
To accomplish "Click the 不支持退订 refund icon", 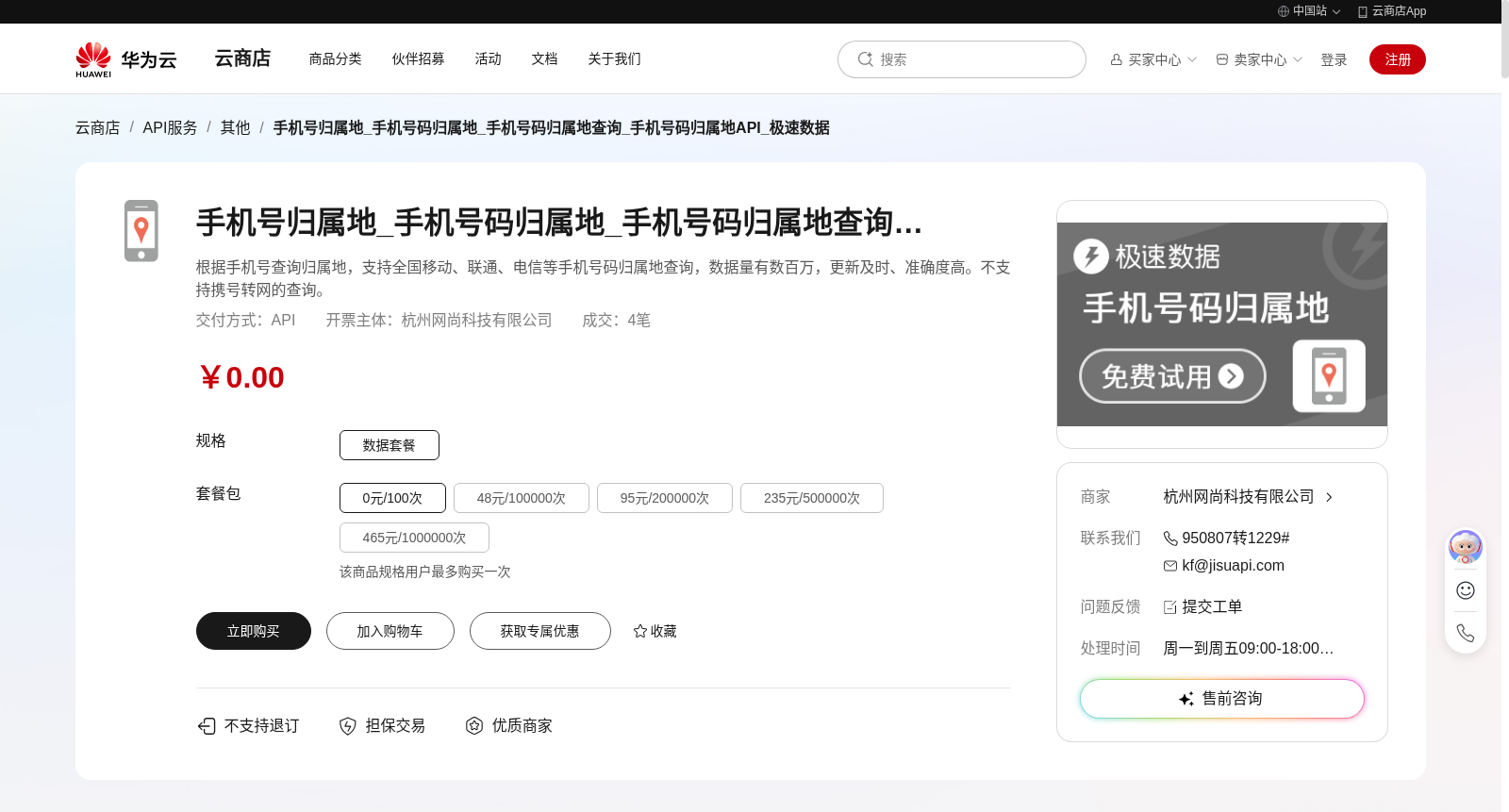I will pos(207,725).
